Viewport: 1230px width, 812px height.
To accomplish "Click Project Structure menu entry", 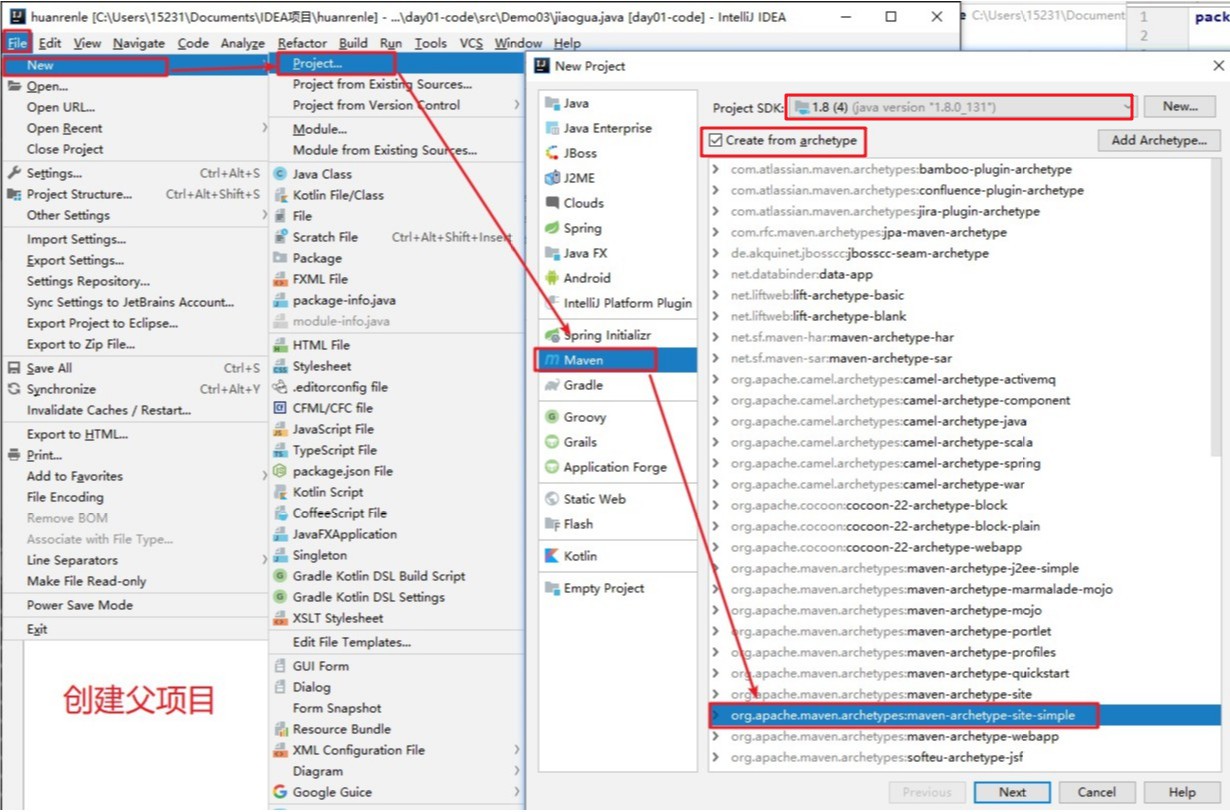I will point(136,194).
